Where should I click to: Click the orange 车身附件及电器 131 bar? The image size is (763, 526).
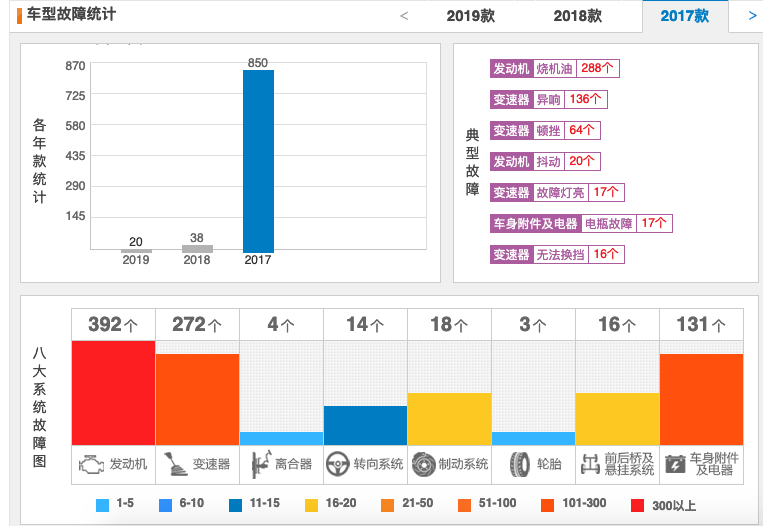(x=702, y=399)
